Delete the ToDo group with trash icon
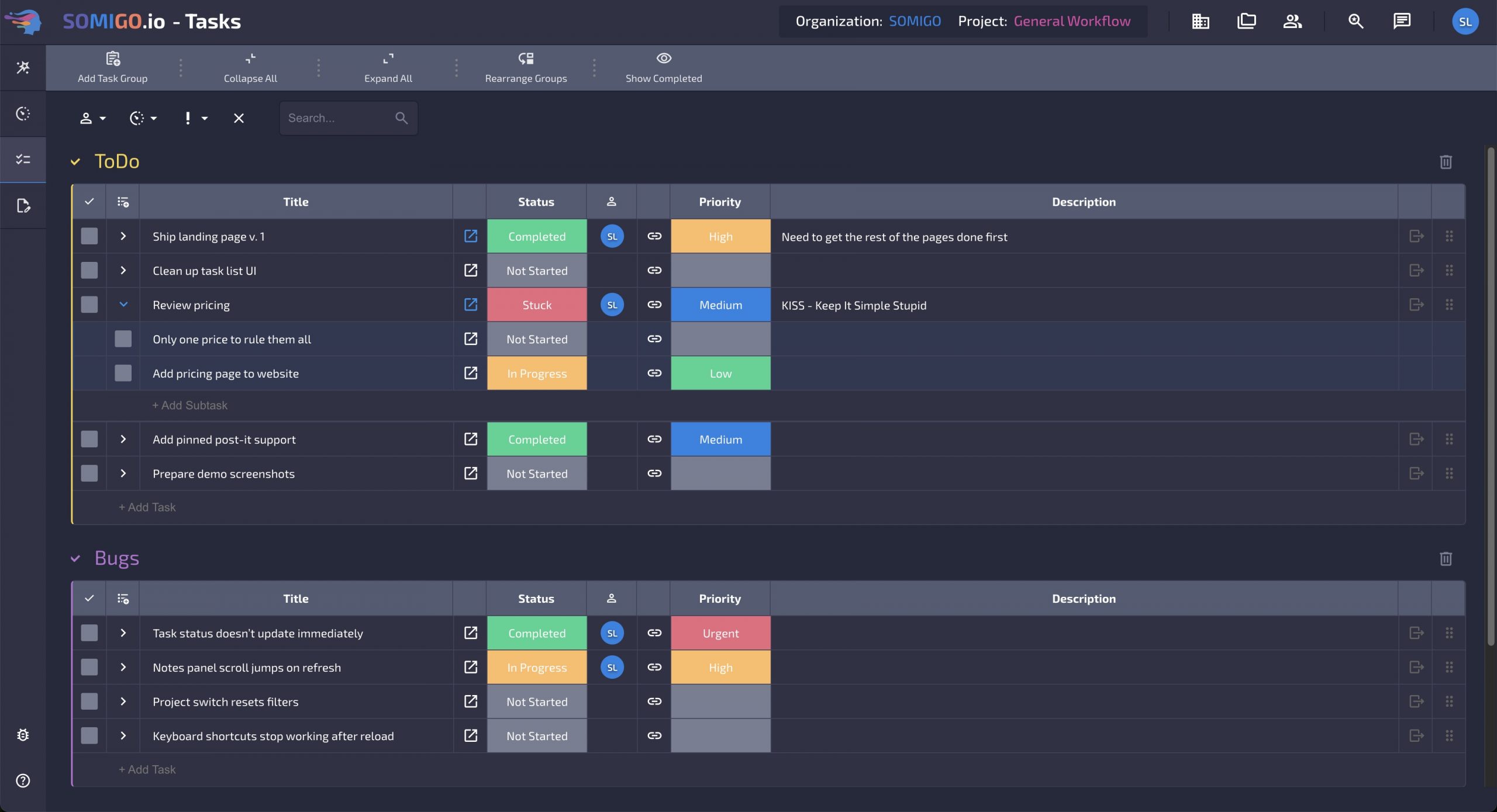 [x=1446, y=162]
